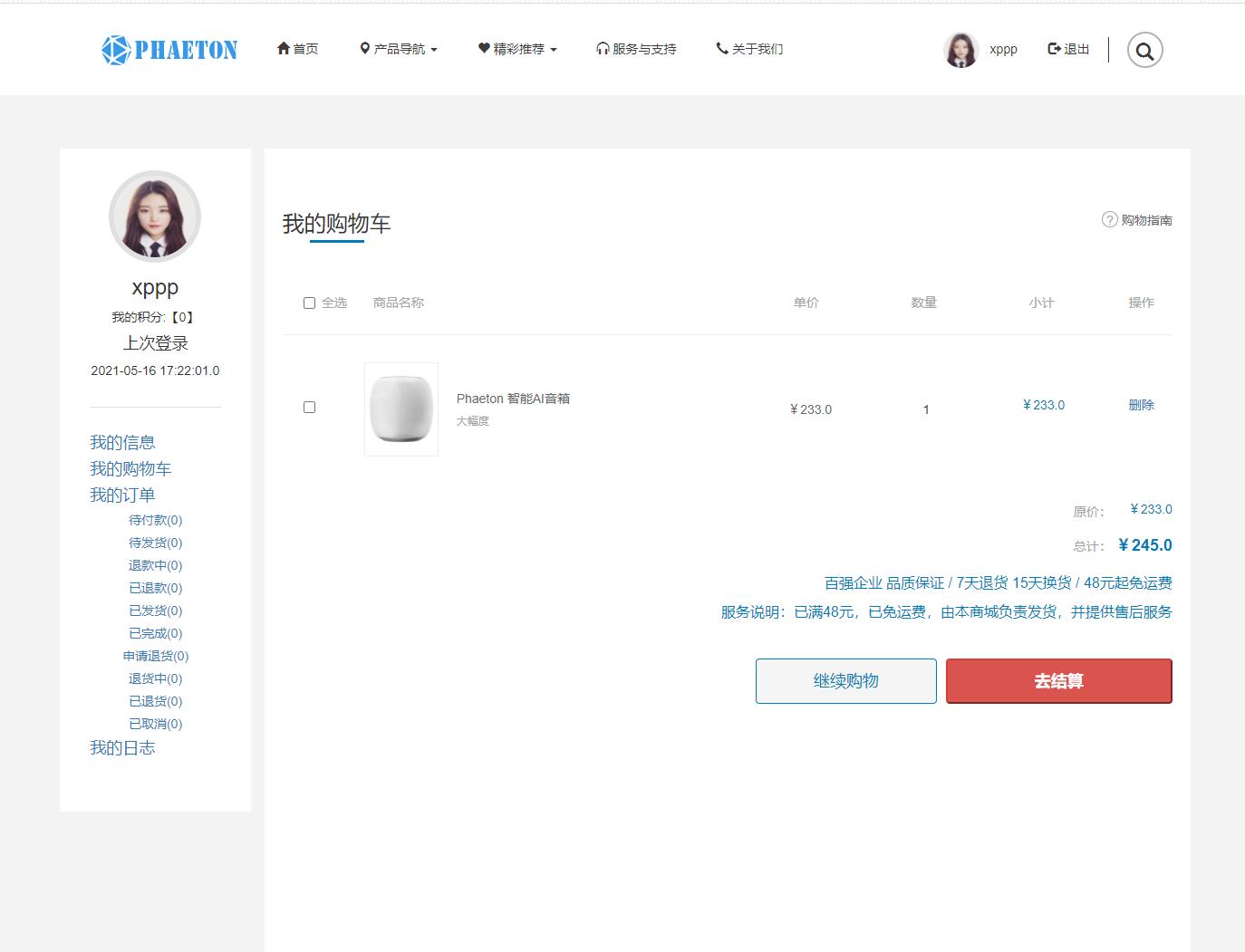Click the 去结算 checkout button
Image resolution: width=1245 pixels, height=952 pixels.
point(1057,680)
